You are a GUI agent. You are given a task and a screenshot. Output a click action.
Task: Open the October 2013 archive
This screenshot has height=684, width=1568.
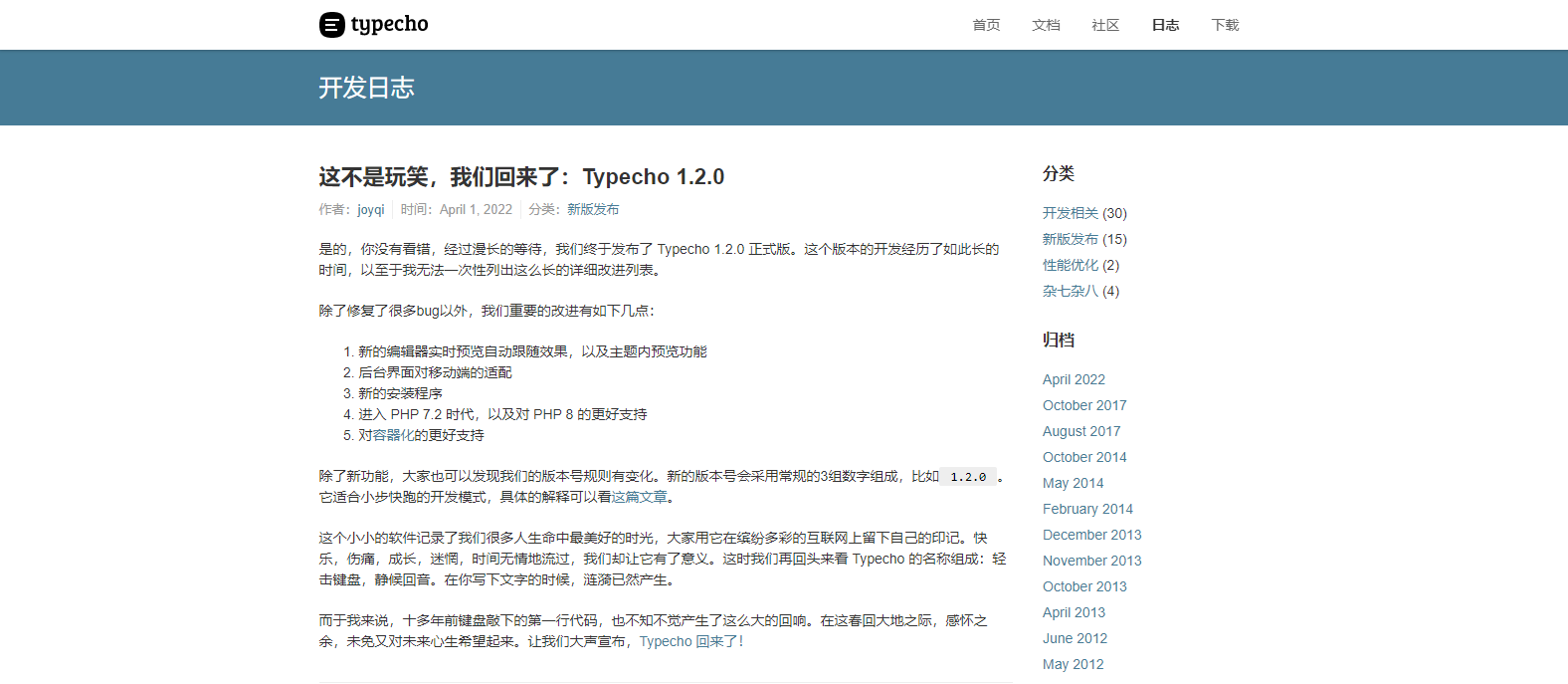pos(1084,586)
